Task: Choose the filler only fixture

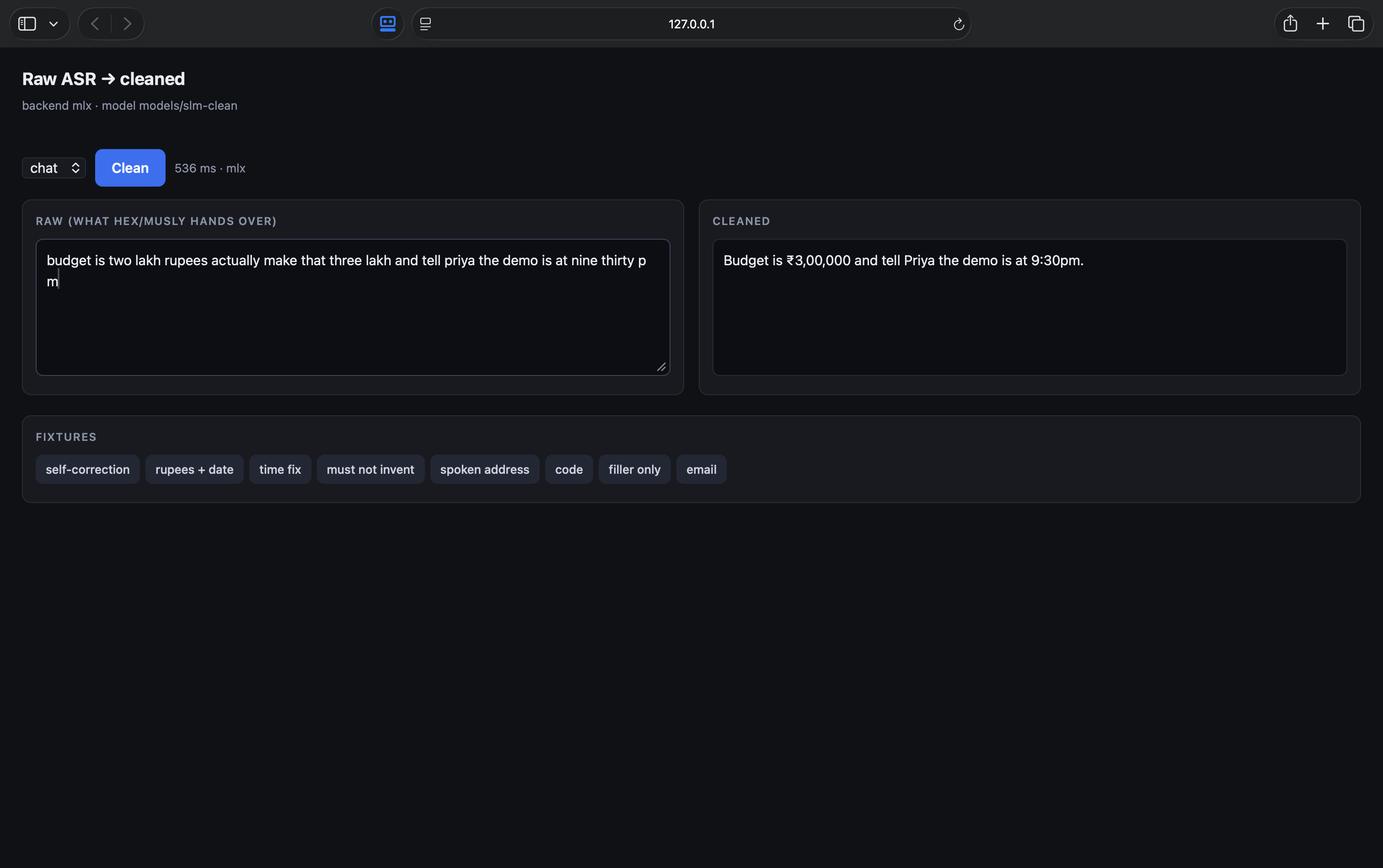Action: [634, 470]
